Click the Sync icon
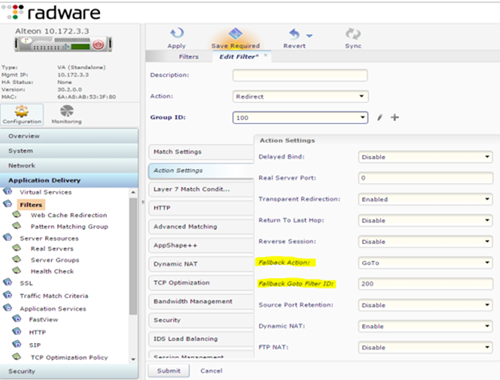 353,34
